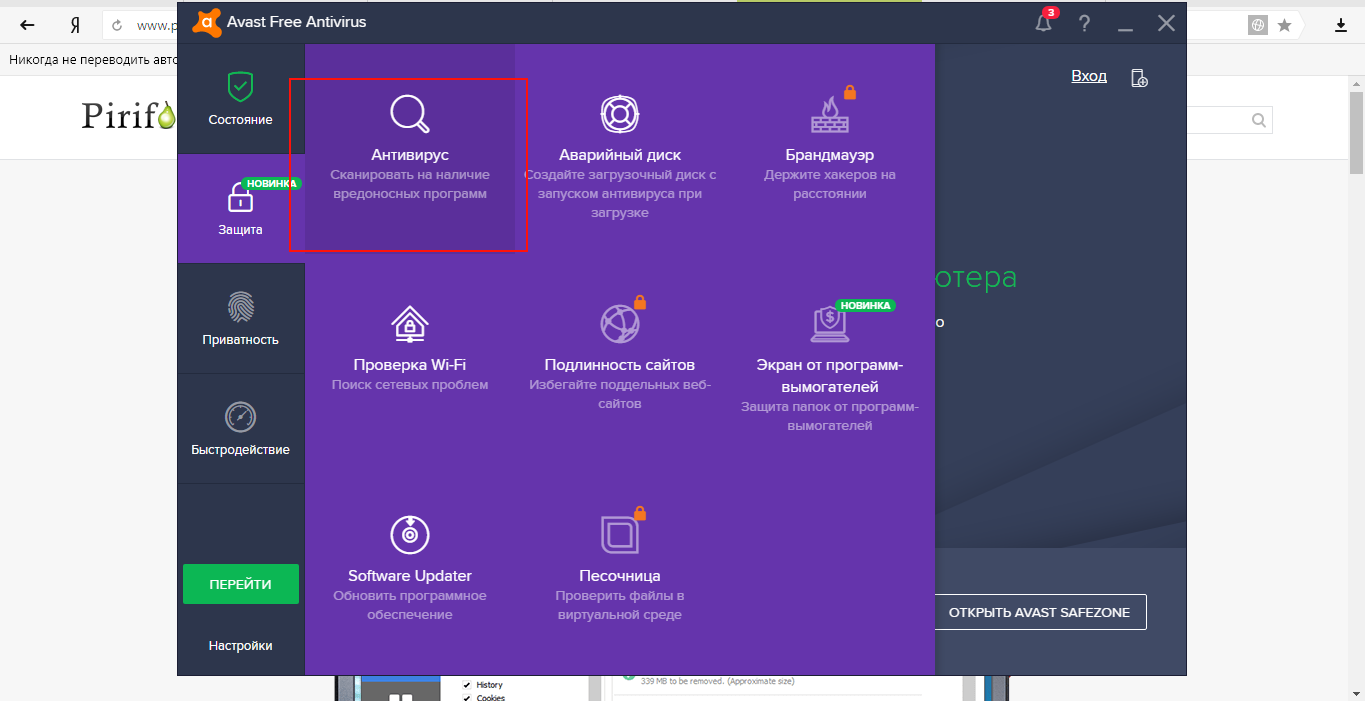Close the Avast window
Image resolution: width=1365 pixels, height=701 pixels.
click(1166, 23)
